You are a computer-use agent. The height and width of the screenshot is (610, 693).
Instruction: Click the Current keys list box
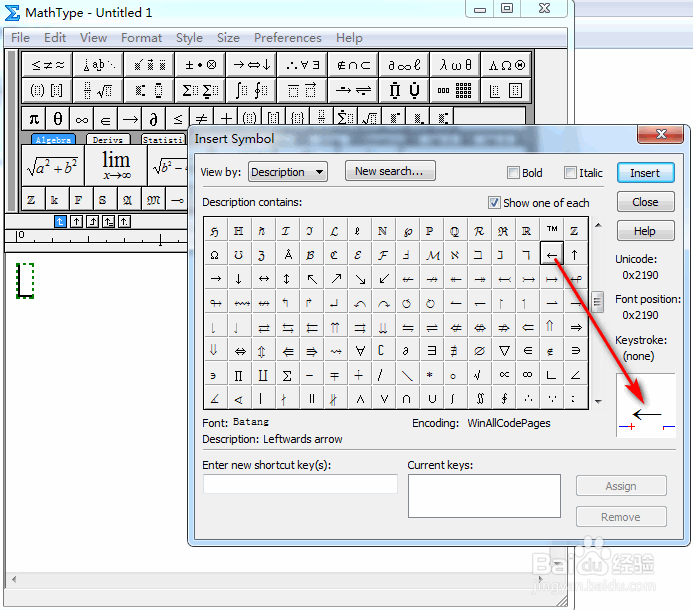pos(484,496)
